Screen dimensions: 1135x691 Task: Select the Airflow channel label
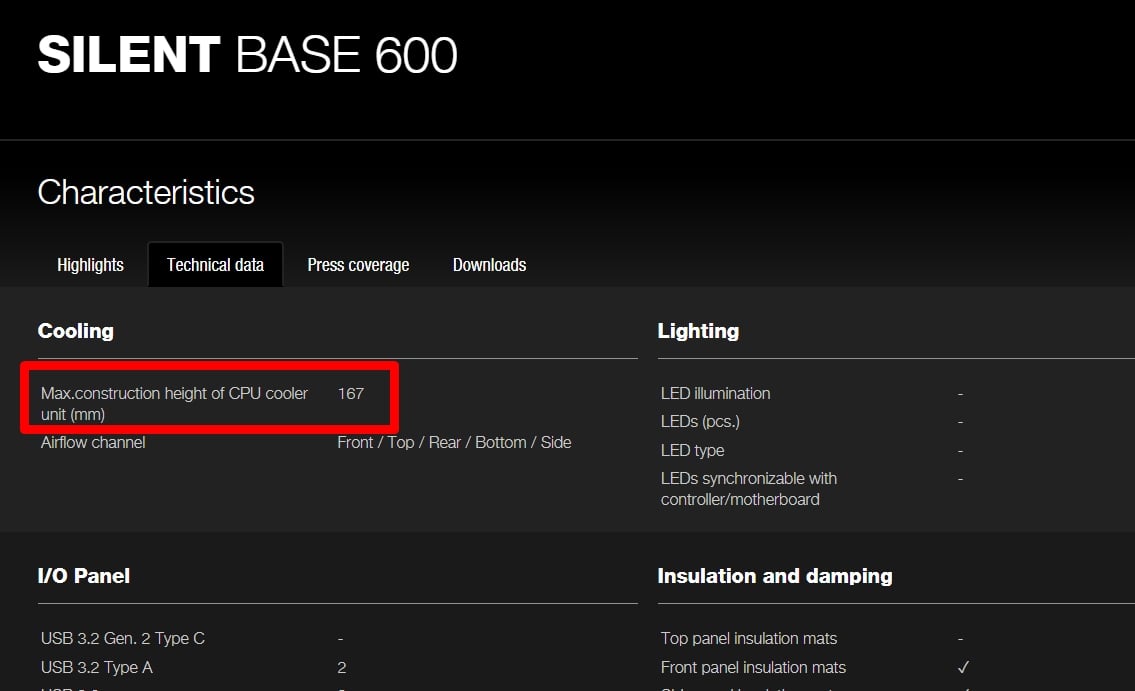pyautogui.click(x=93, y=443)
